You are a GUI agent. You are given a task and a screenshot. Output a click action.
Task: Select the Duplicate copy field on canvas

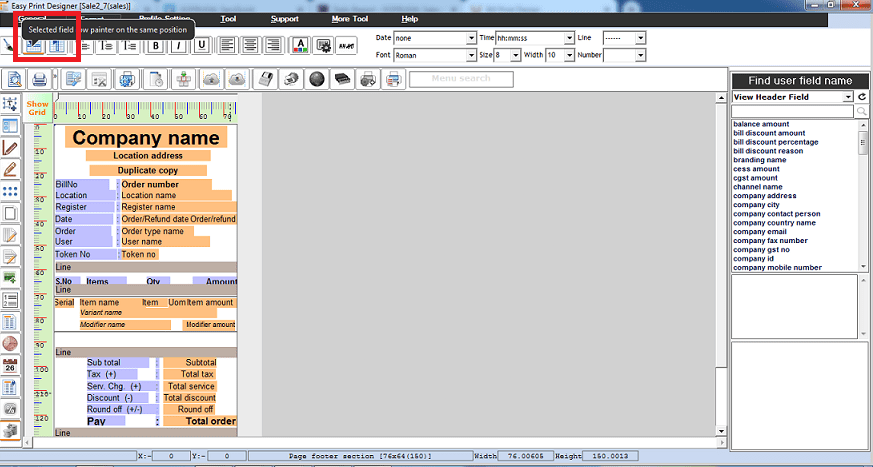point(148,170)
